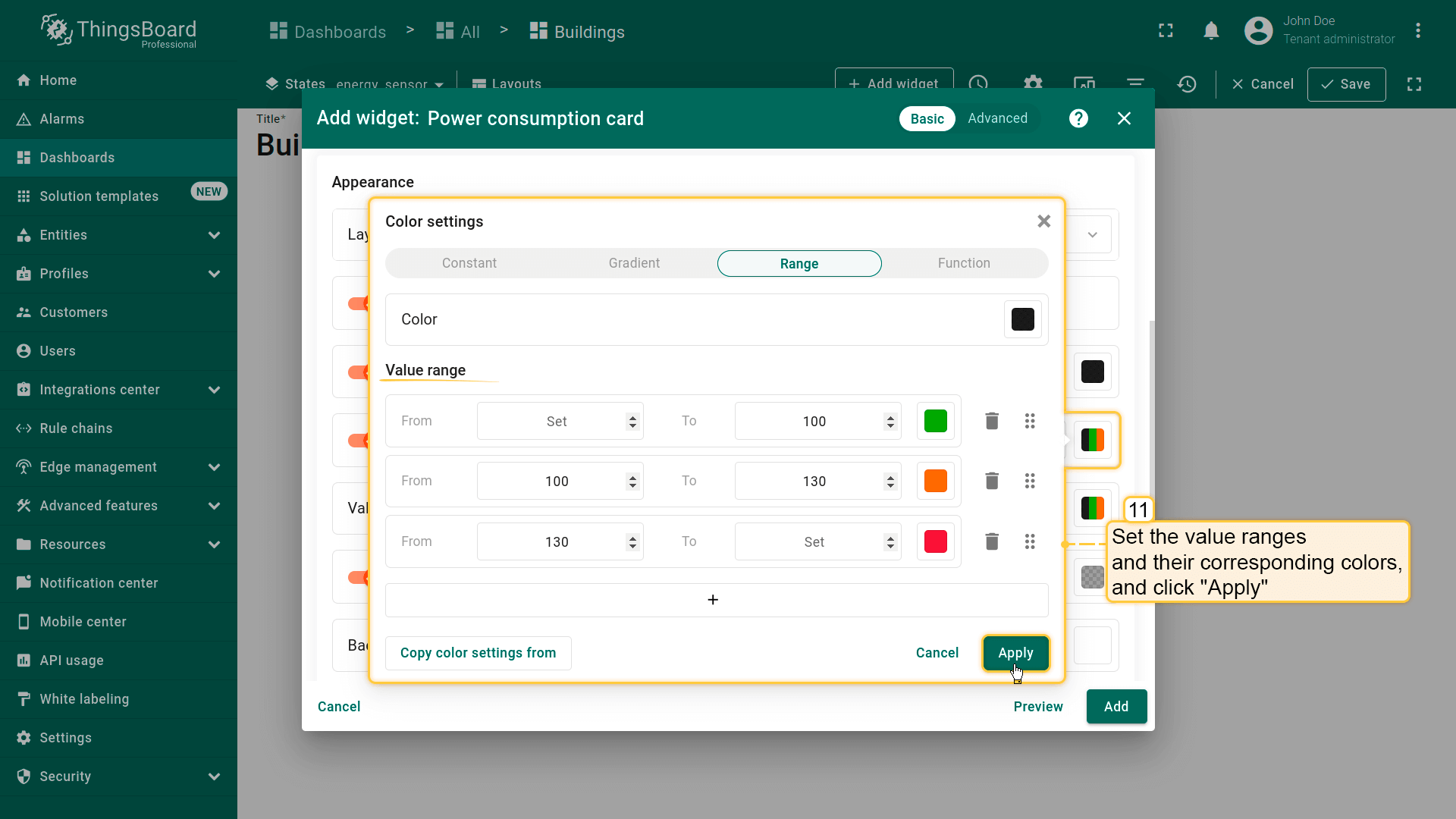Delete the Set to 100 range row
This screenshot has height=819, width=1456.
[x=991, y=421]
